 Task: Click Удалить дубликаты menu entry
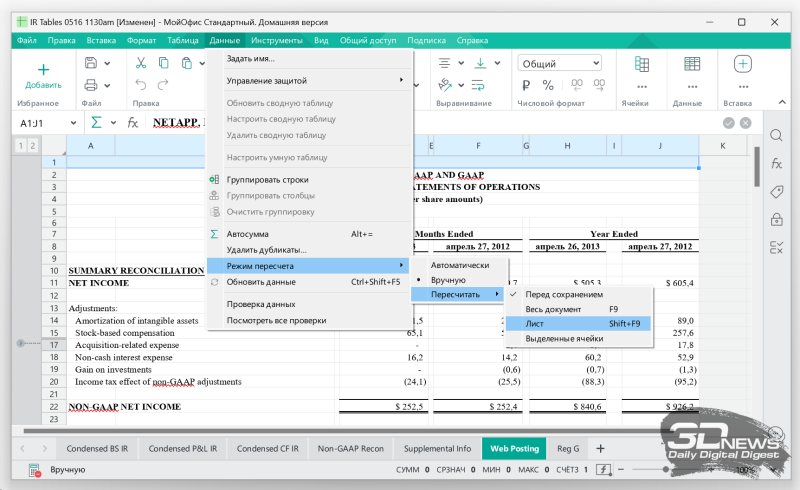(x=309, y=250)
